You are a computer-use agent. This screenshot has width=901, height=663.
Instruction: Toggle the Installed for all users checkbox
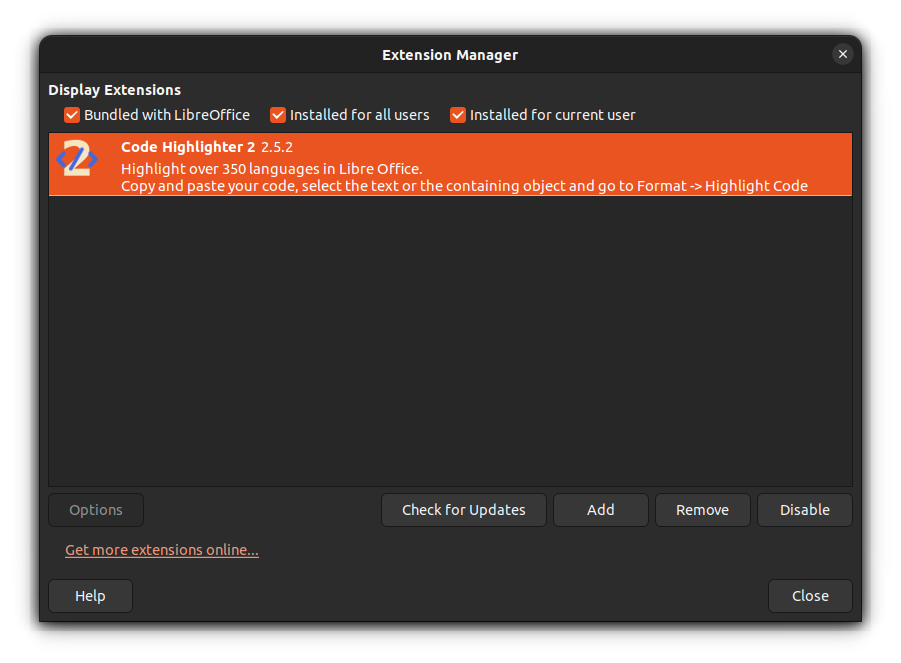pyautogui.click(x=278, y=115)
